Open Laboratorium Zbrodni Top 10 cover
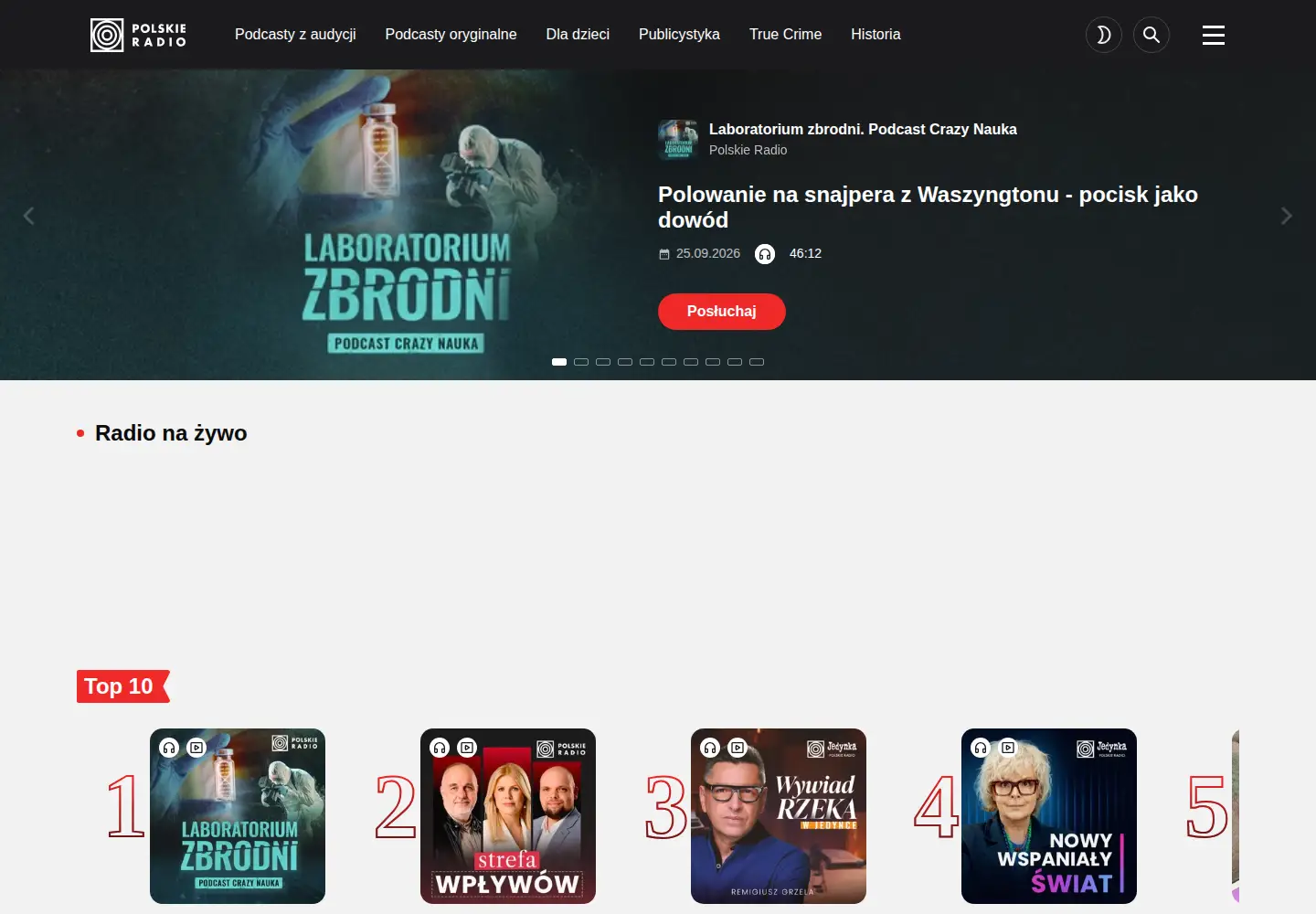This screenshot has width=1316, height=914. tap(238, 816)
